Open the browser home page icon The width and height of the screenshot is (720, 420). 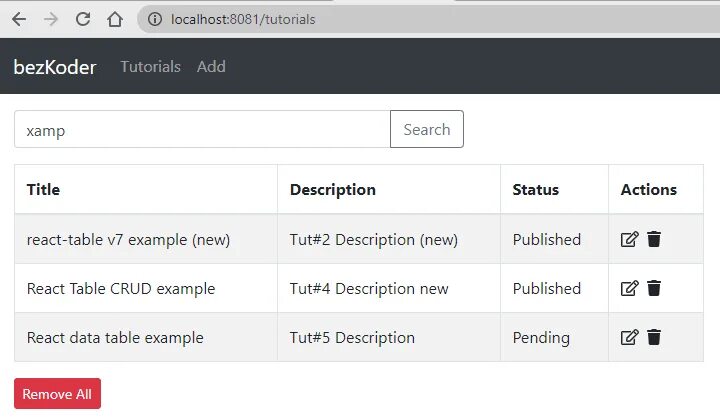(115, 19)
